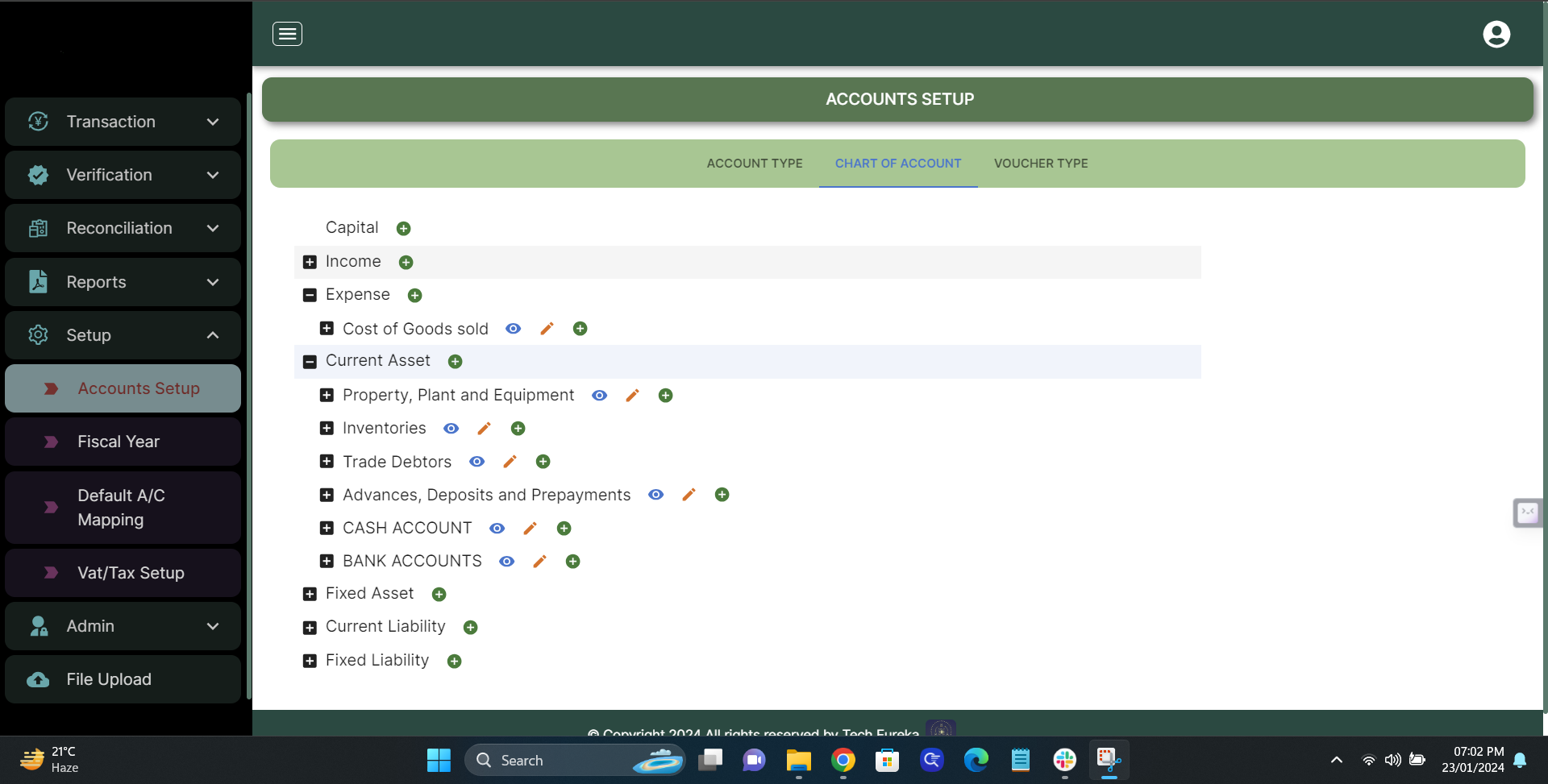Click the pencil edit icon for Cost of Goods sold
1548x784 pixels.
click(547, 329)
